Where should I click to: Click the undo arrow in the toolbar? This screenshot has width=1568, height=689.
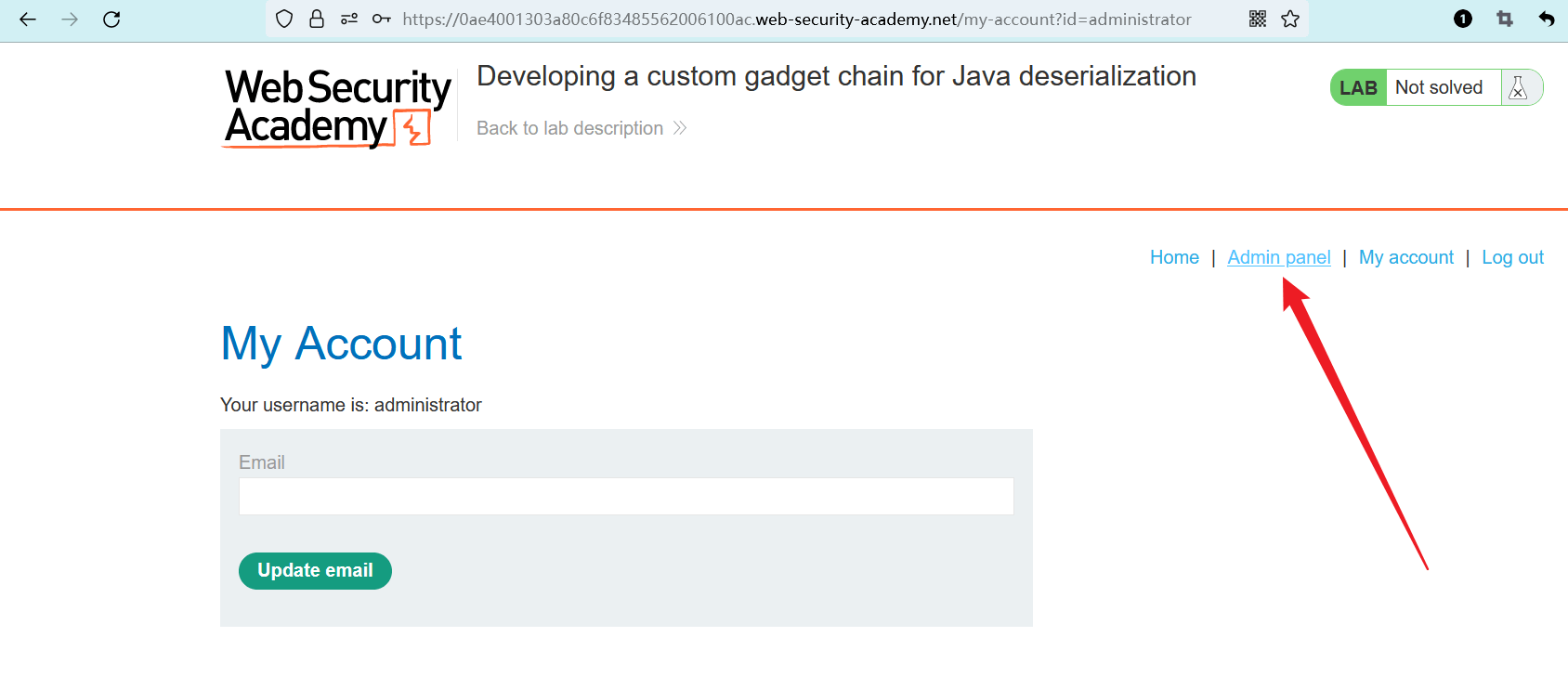(1547, 19)
